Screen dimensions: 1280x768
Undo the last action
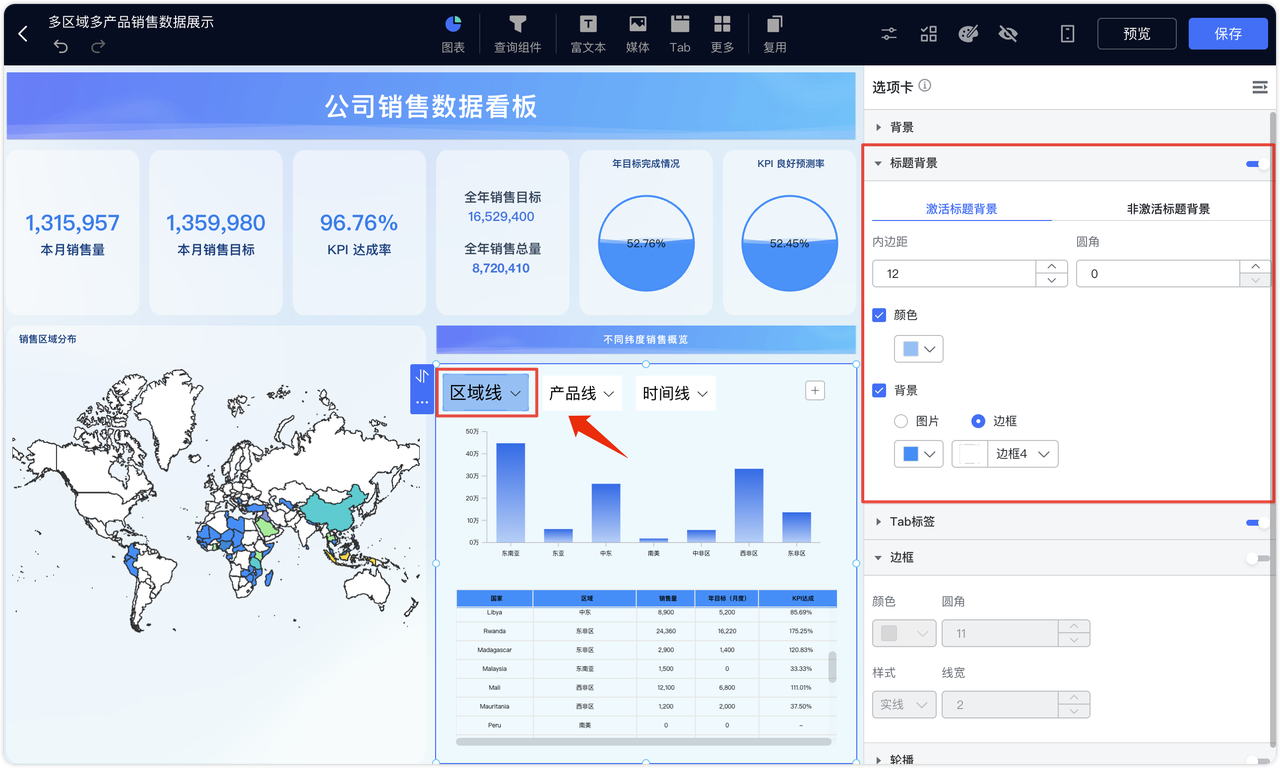point(61,47)
